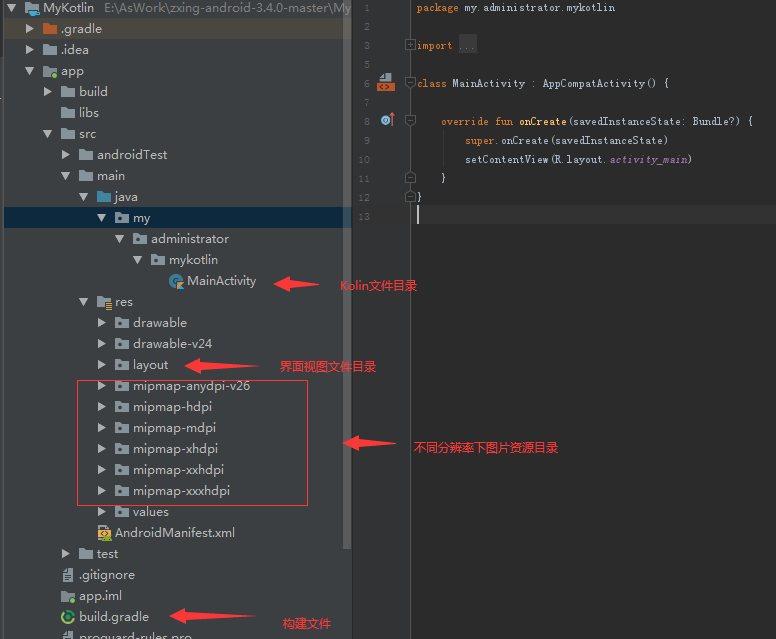Image resolution: width=776 pixels, height=639 pixels.
Task: Click the test folder icon
Action: click(86, 554)
